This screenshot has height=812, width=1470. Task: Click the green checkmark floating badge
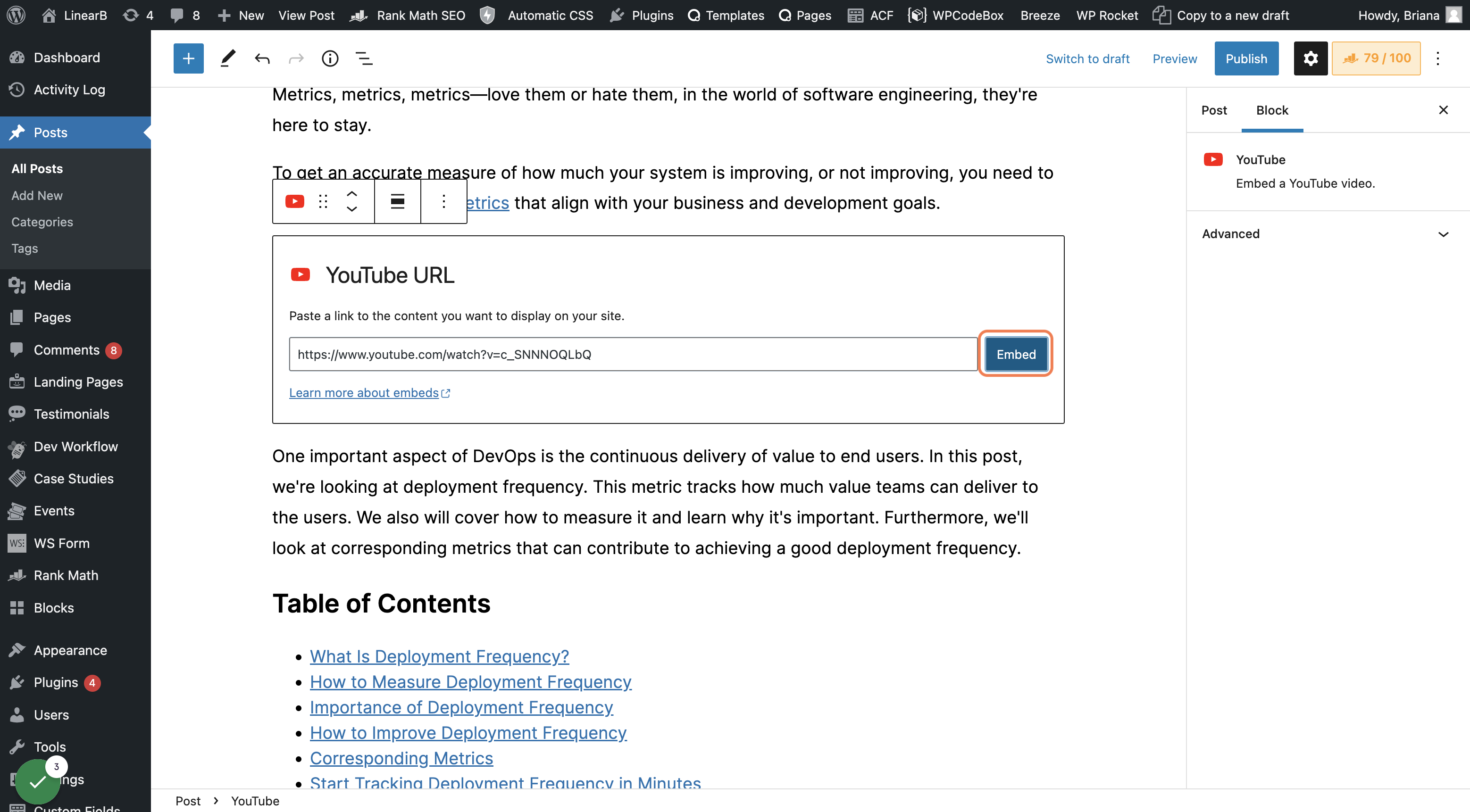[38, 781]
